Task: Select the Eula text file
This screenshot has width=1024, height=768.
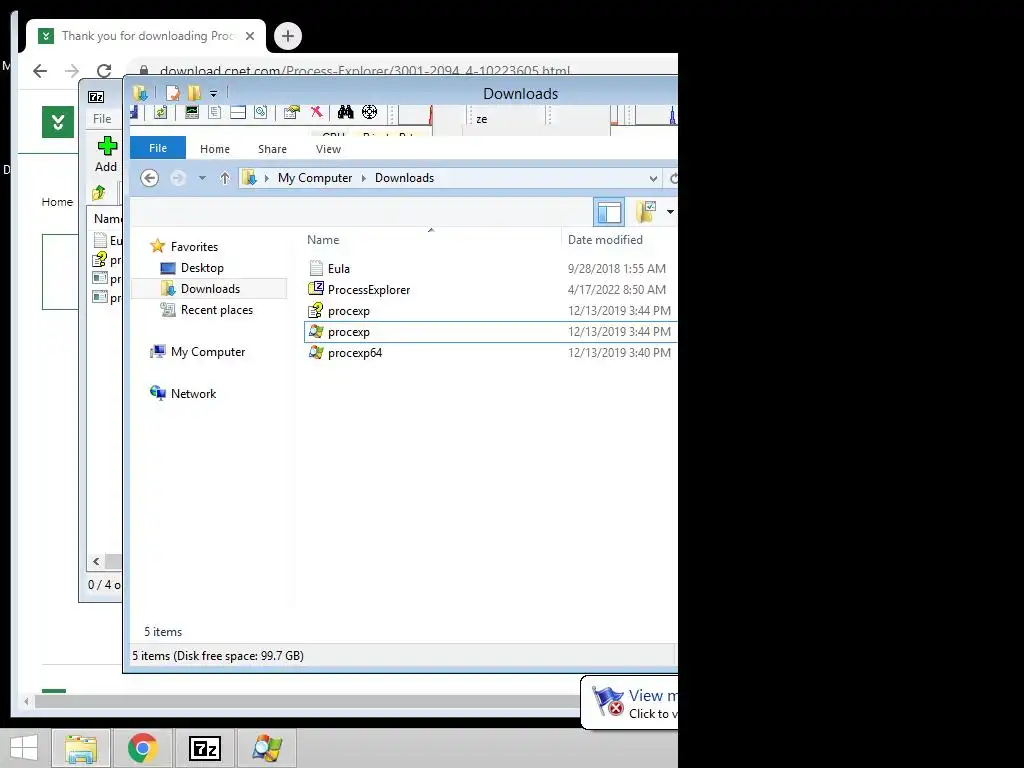Action: click(x=338, y=268)
